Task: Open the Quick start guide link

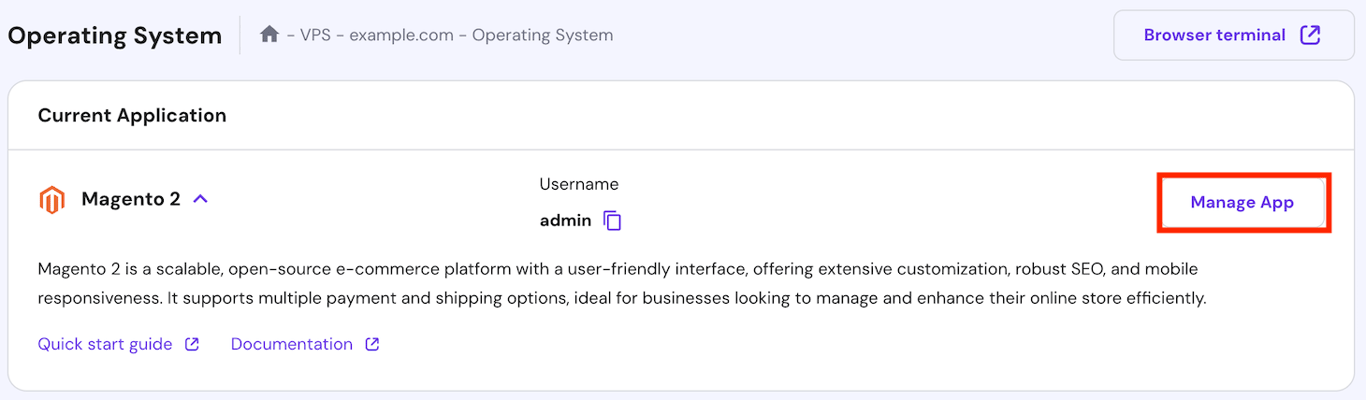Action: [x=105, y=344]
